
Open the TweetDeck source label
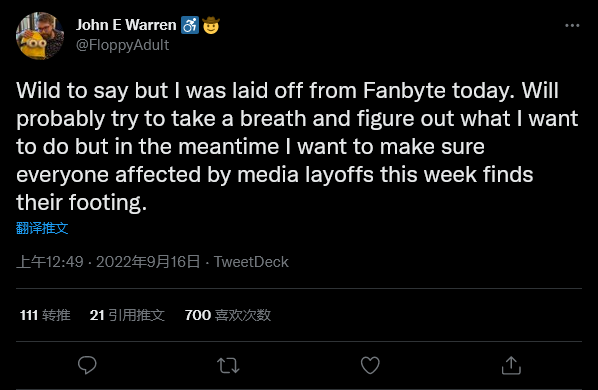coord(251,262)
